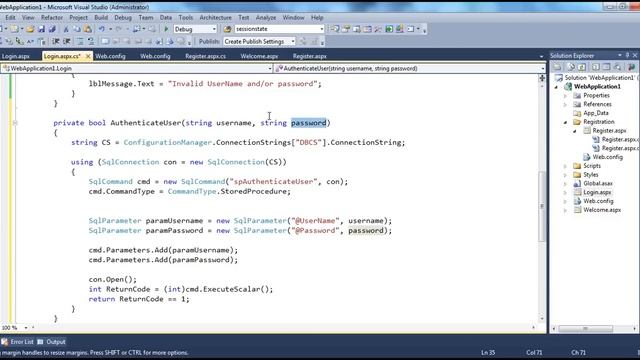Click the Solution Explorer horizontal scrollbar
The width and height of the screenshot is (640, 360).
pos(585,329)
